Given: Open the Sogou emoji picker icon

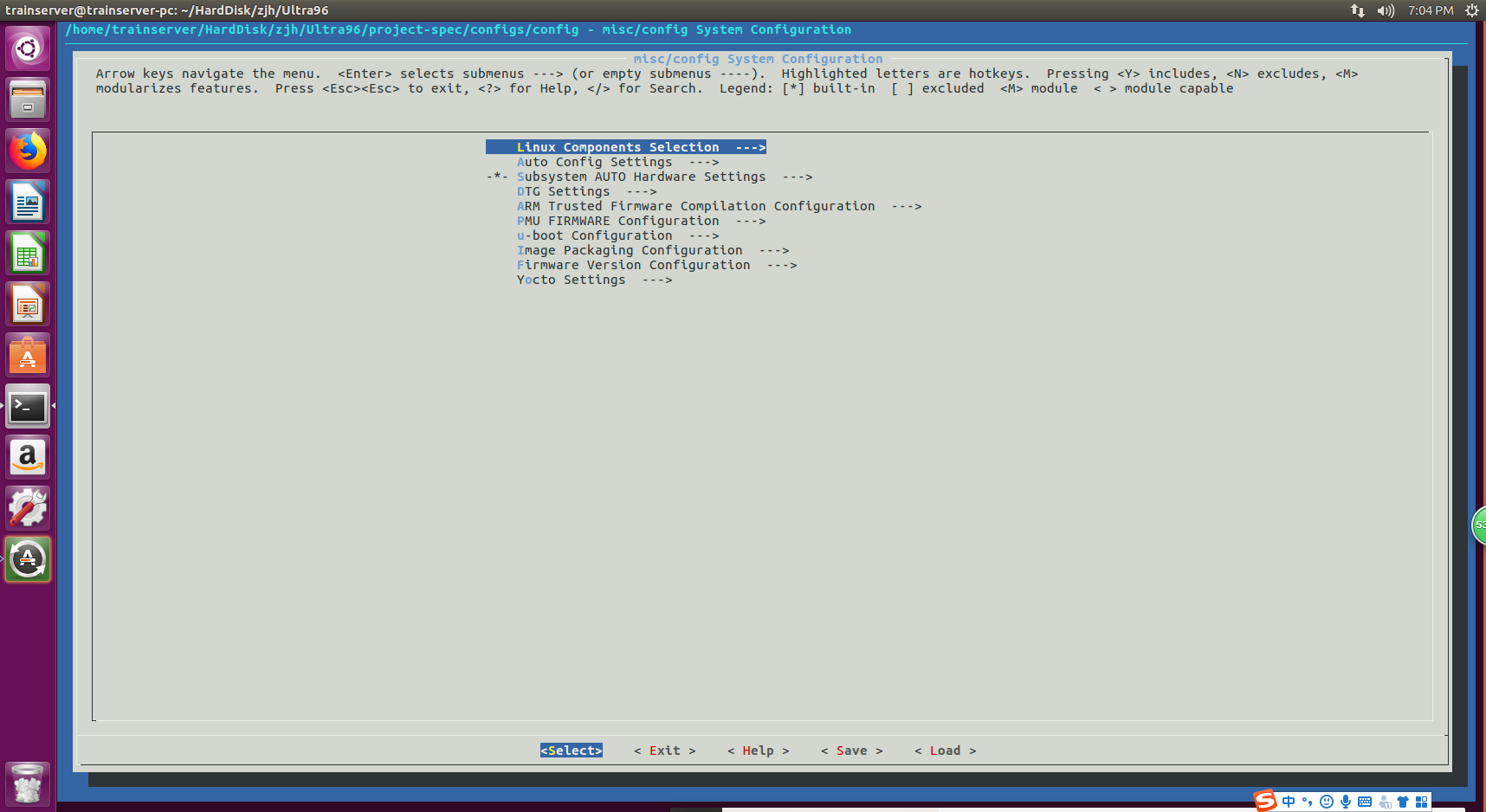Looking at the screenshot, I should pyautogui.click(x=1327, y=802).
